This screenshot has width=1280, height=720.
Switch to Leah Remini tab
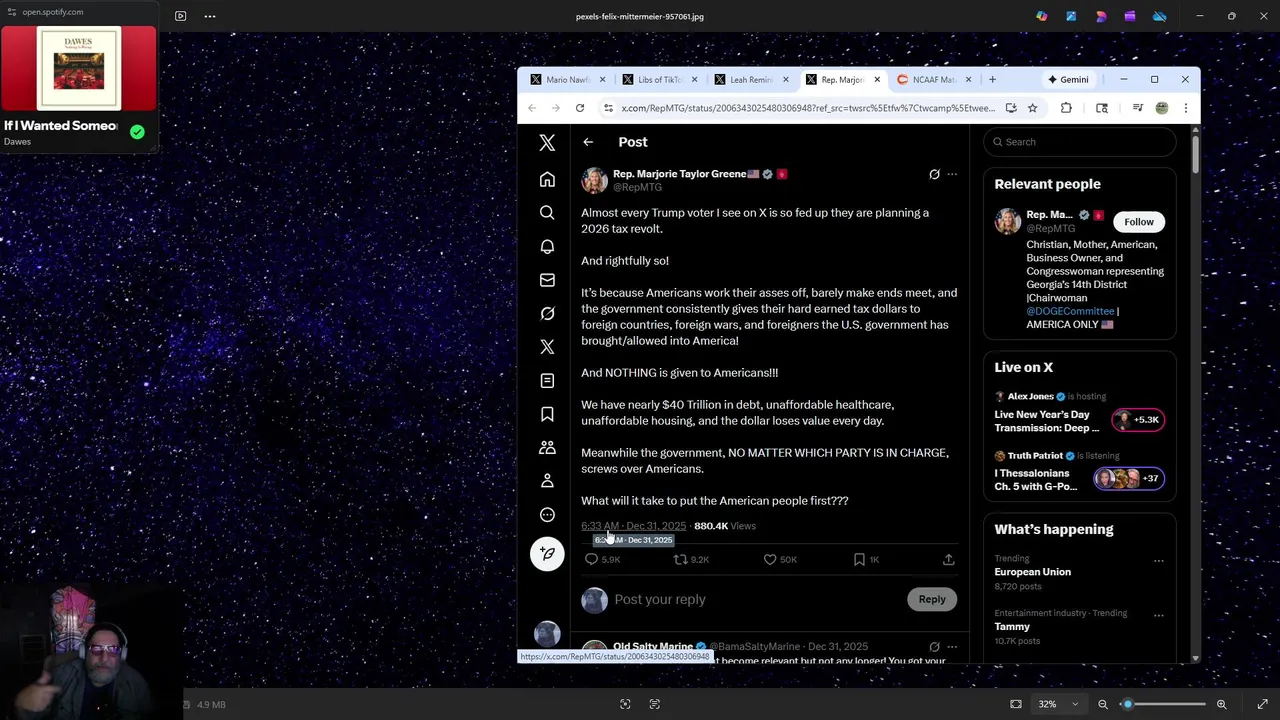(751, 80)
